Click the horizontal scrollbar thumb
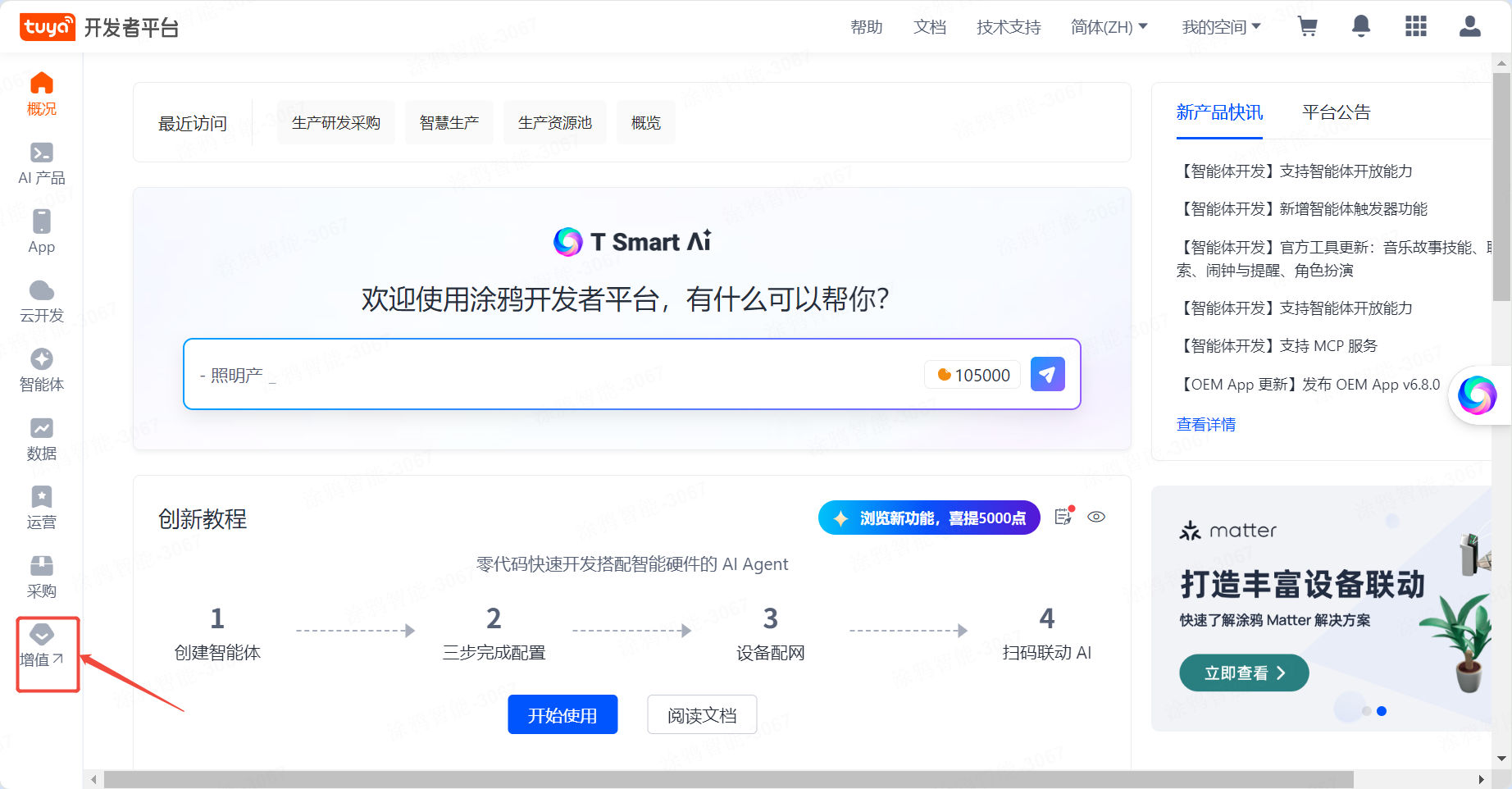The image size is (1512, 789). 728,779
